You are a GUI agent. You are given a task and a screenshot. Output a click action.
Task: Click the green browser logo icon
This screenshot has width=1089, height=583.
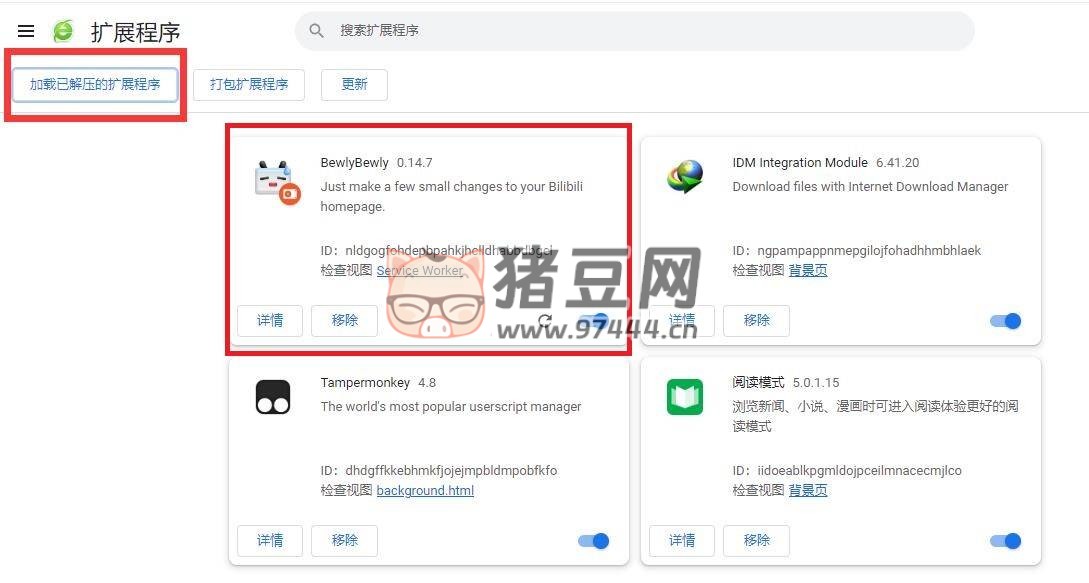tap(63, 31)
